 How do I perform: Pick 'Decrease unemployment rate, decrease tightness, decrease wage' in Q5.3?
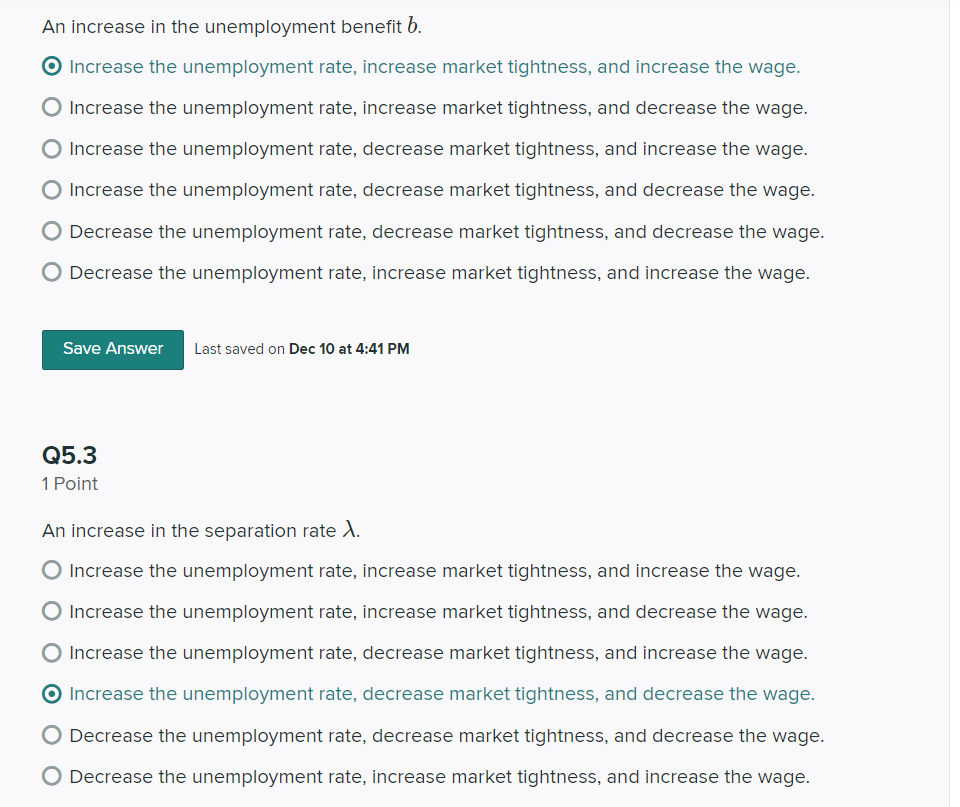[51, 735]
